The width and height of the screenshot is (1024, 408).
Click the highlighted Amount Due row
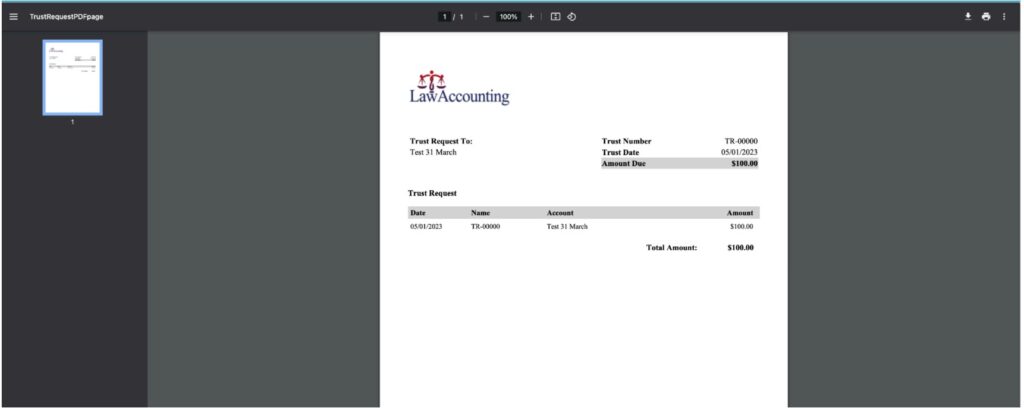(679, 163)
